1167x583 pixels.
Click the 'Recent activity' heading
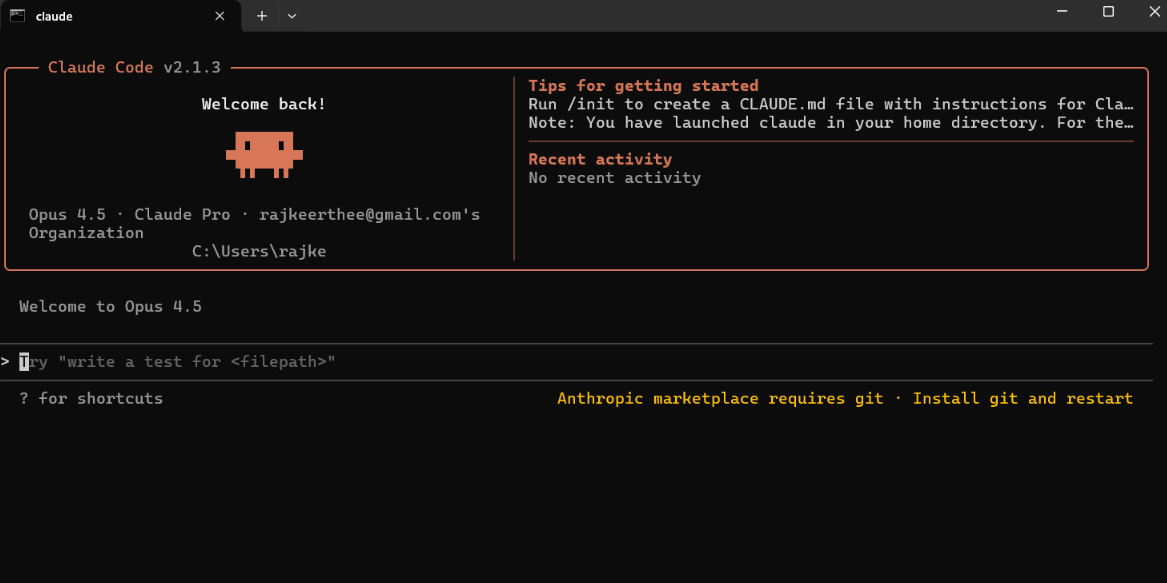[x=600, y=159]
